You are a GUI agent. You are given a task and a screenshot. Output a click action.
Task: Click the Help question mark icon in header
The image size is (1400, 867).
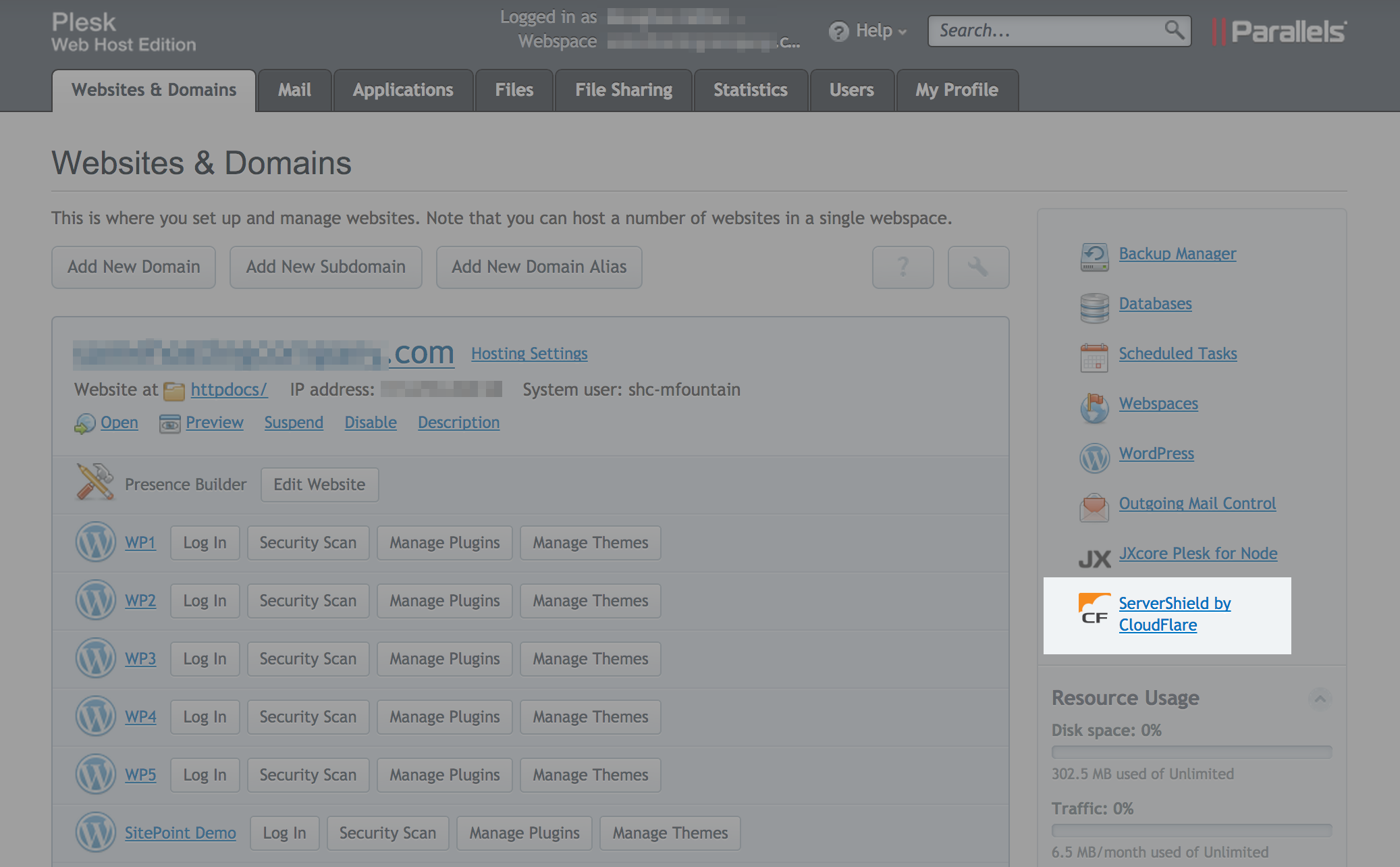(838, 31)
